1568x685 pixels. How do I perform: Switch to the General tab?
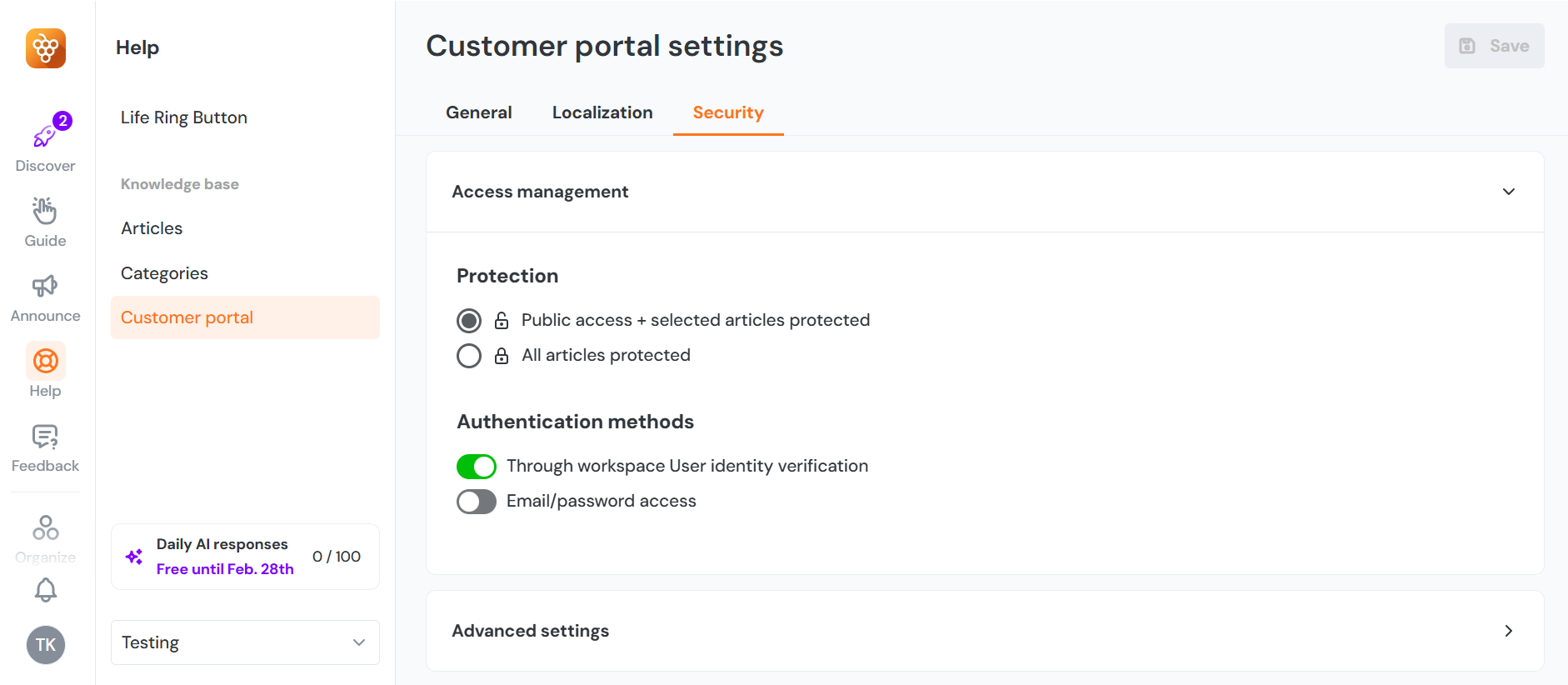[478, 112]
